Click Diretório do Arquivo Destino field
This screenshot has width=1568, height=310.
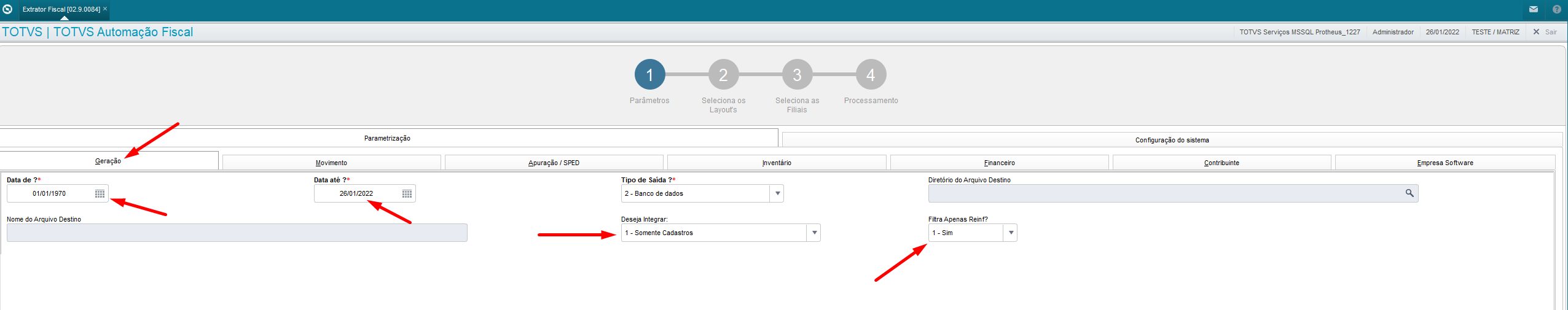click(x=1173, y=193)
